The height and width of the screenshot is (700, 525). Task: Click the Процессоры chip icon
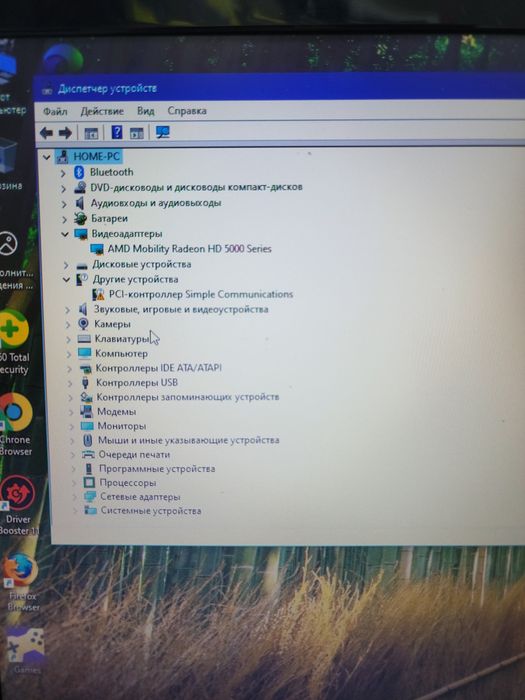[89, 483]
